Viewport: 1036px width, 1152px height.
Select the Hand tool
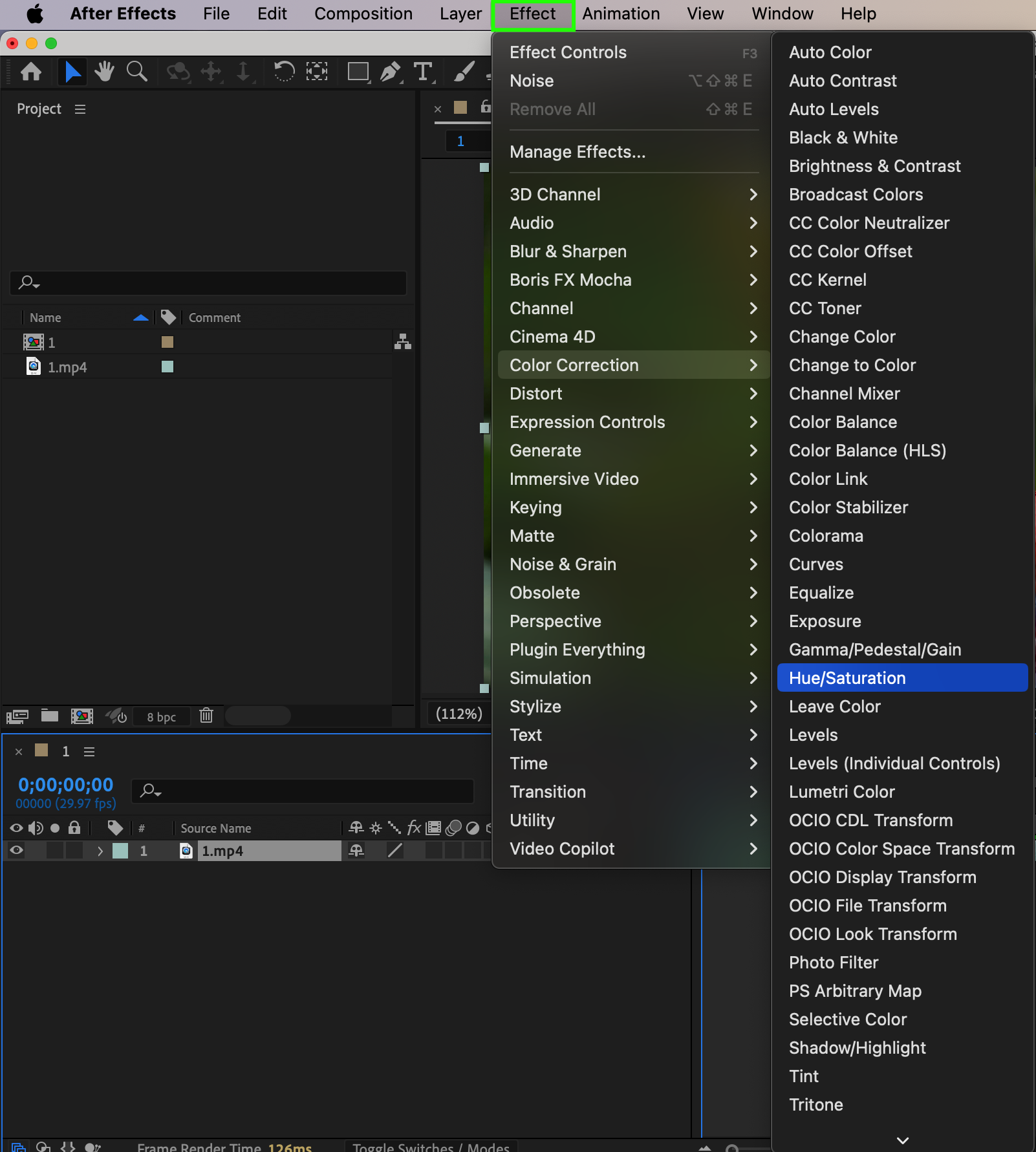104,71
